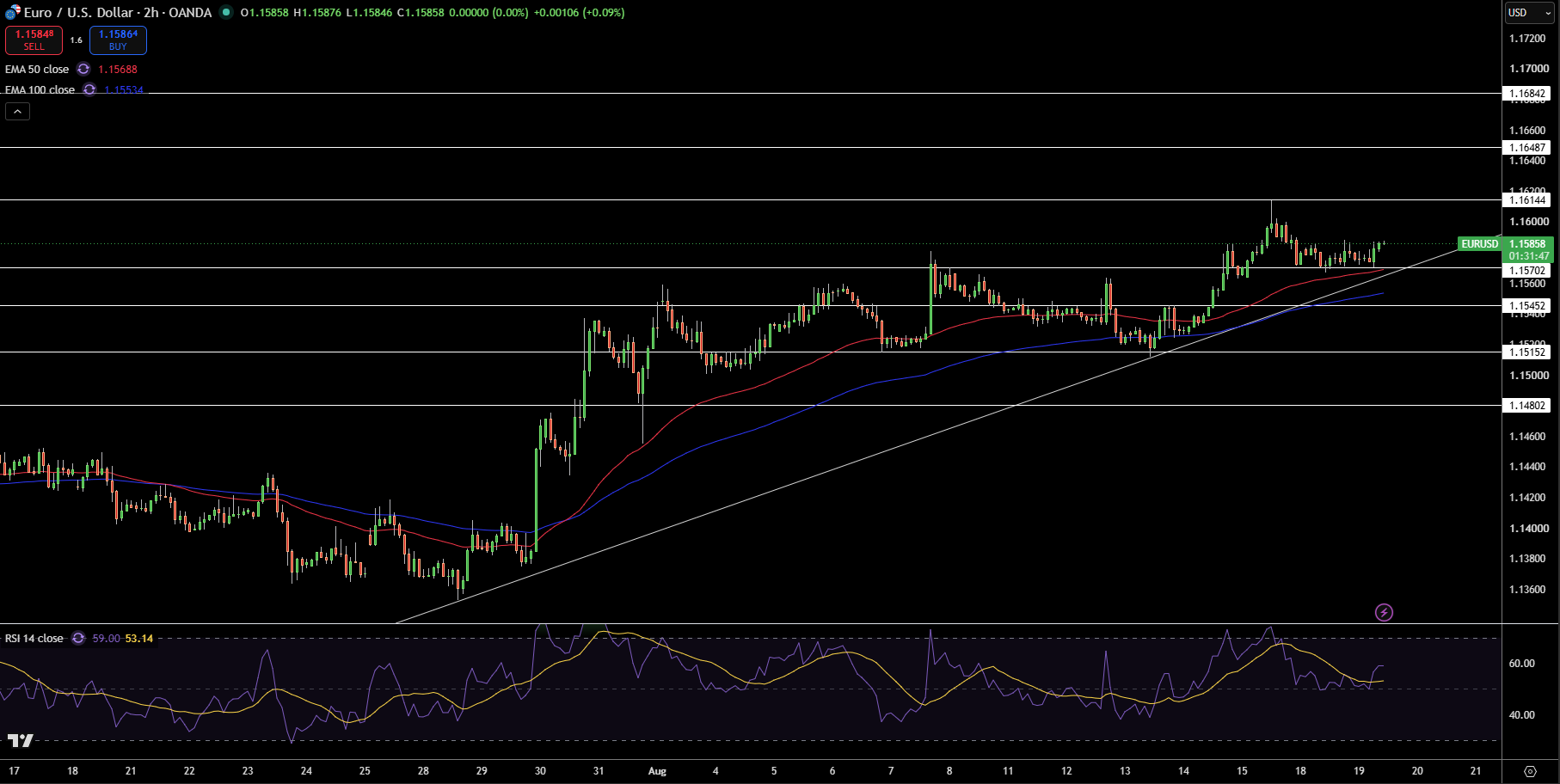Image resolution: width=1560 pixels, height=784 pixels.
Task: Click the purple lightning bolt icon
Action: [1384, 612]
